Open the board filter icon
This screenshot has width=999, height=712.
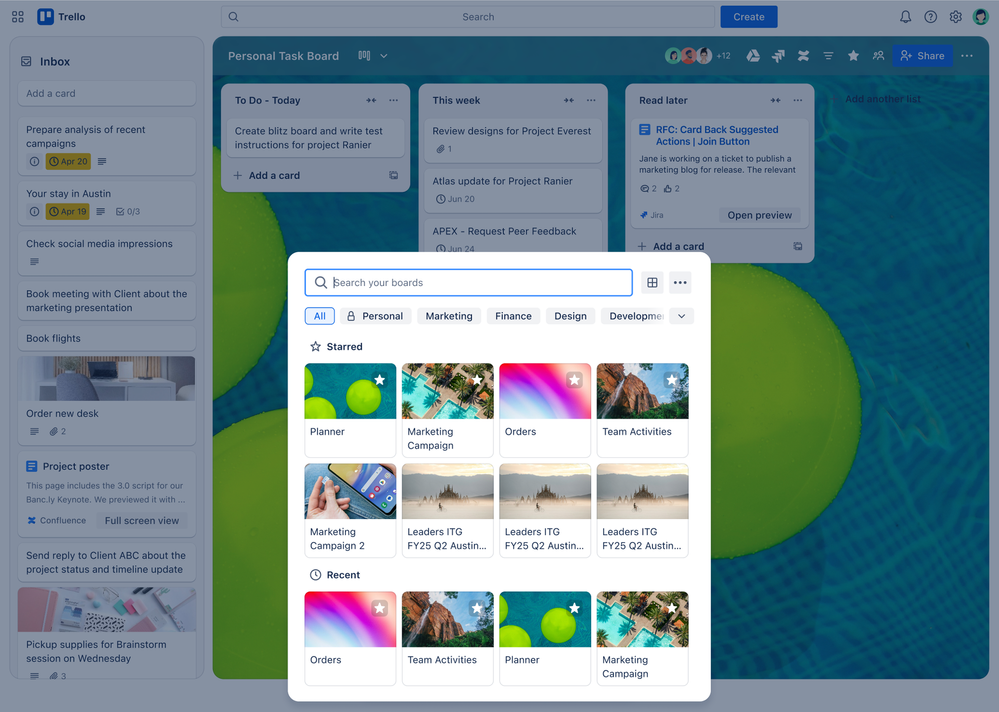828,56
